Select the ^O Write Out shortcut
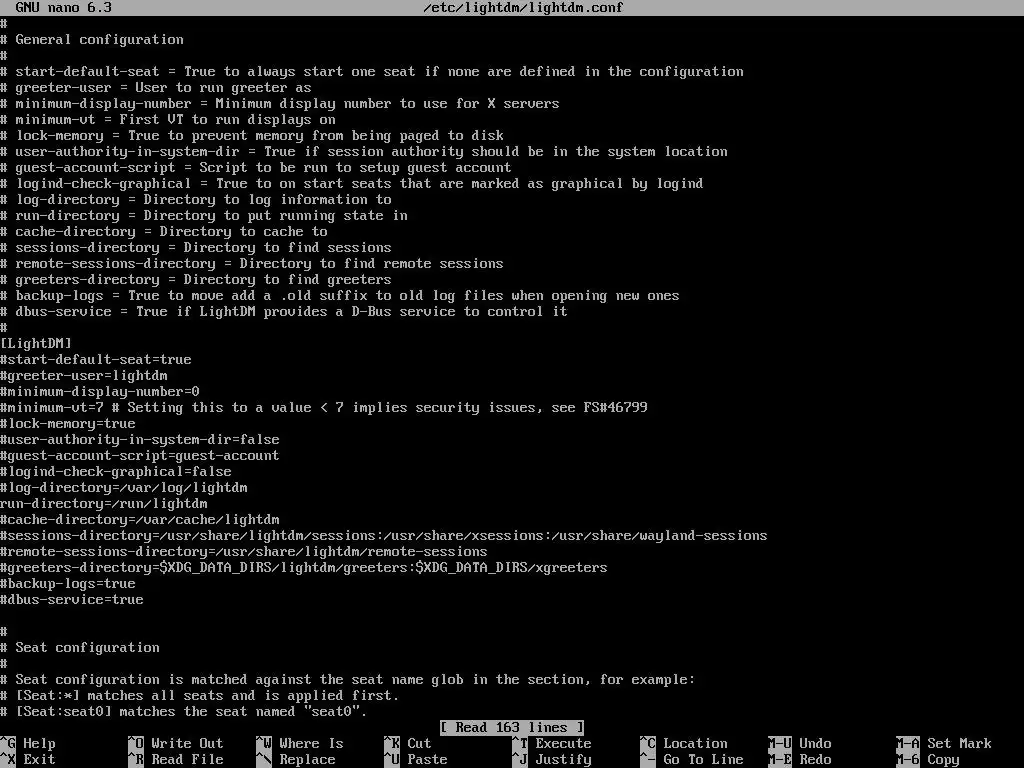 [176, 743]
